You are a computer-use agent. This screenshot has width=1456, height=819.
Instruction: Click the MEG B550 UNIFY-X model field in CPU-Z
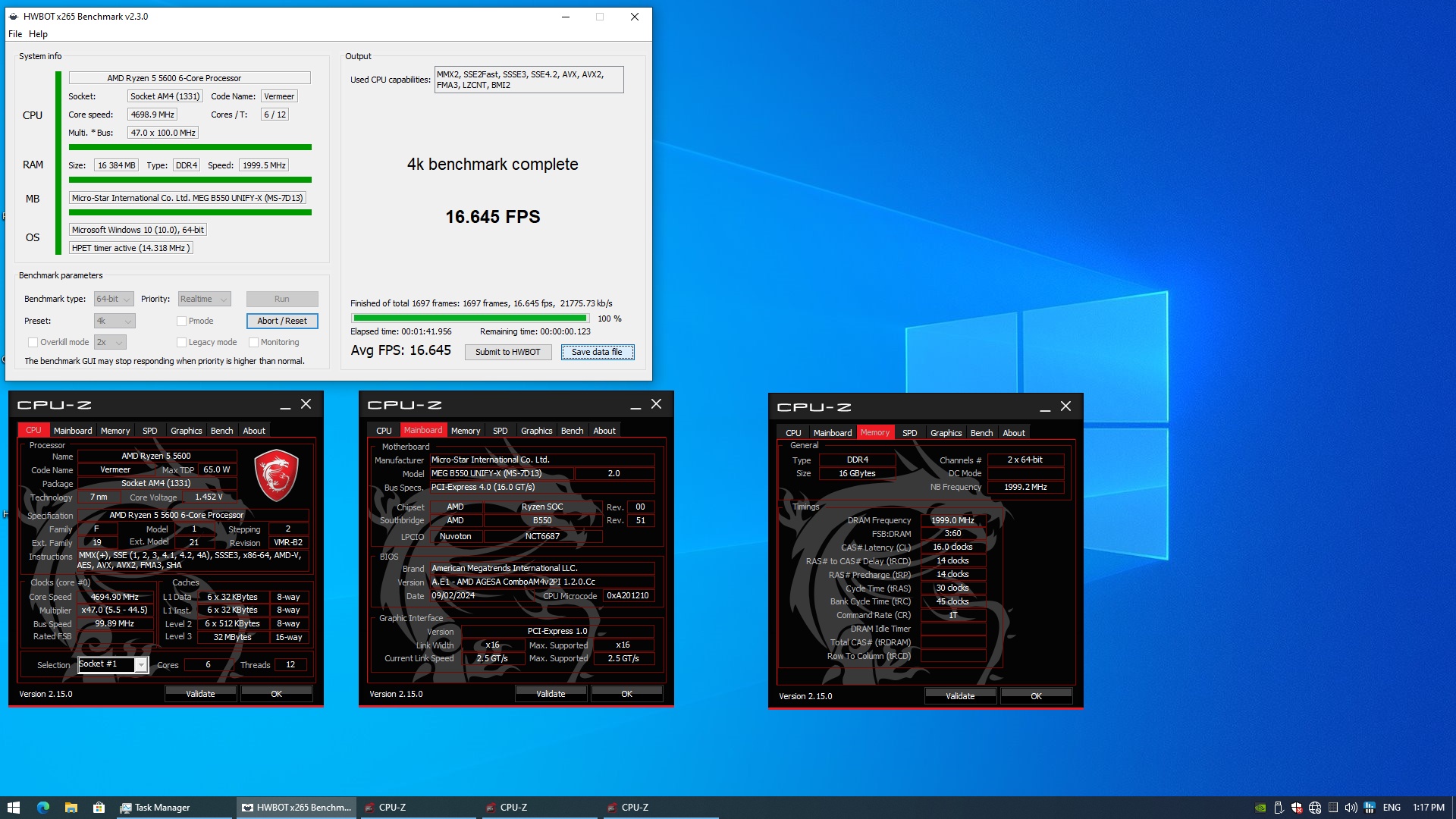pos(501,473)
